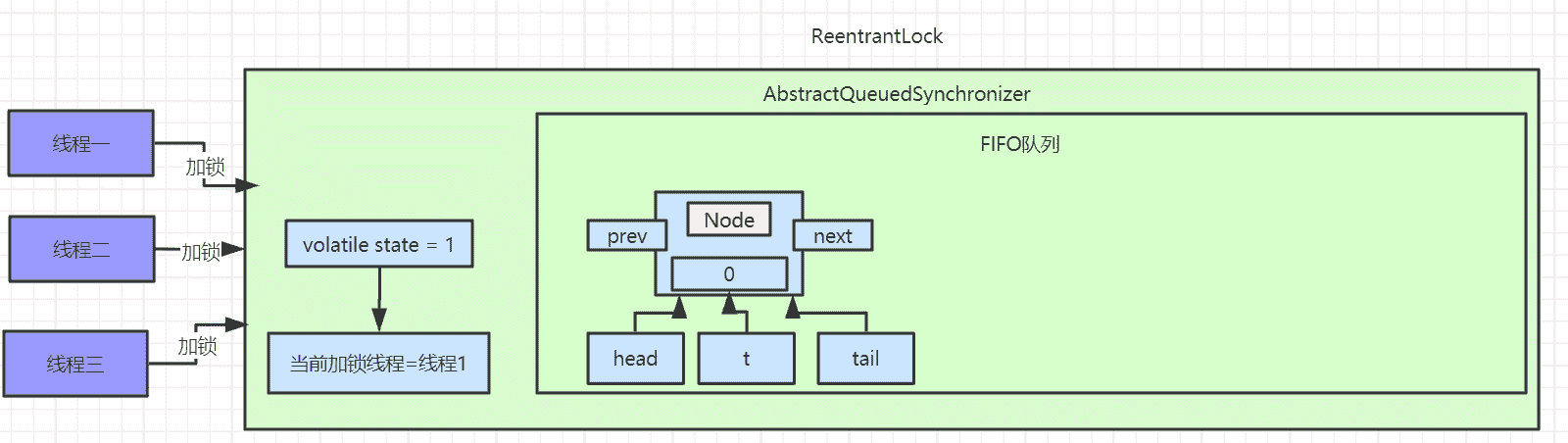Viewport: 1568px width, 443px height.
Task: Select the 线程三 thread box
Action: [x=75, y=364]
